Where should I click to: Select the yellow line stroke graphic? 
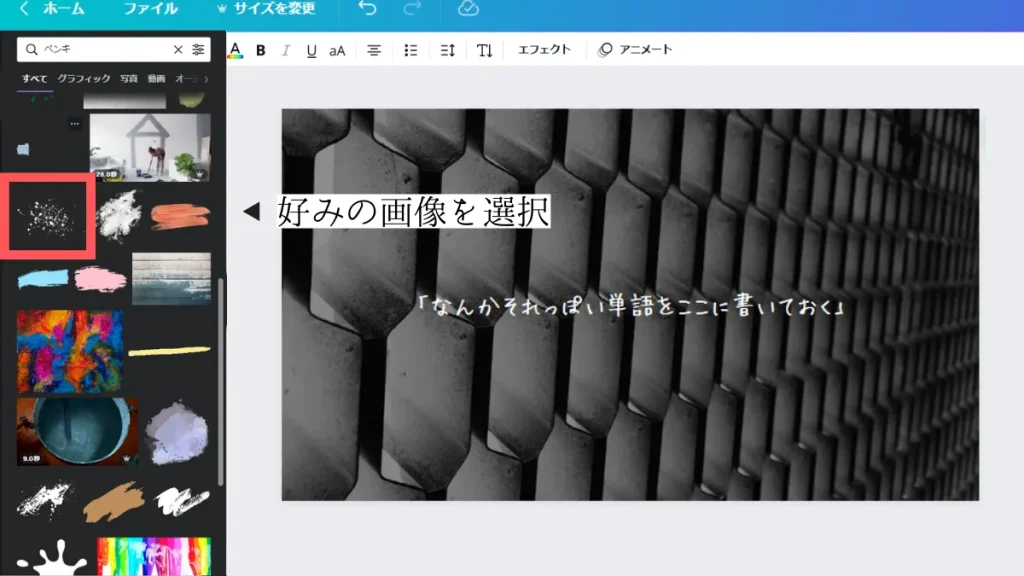pyautogui.click(x=170, y=351)
